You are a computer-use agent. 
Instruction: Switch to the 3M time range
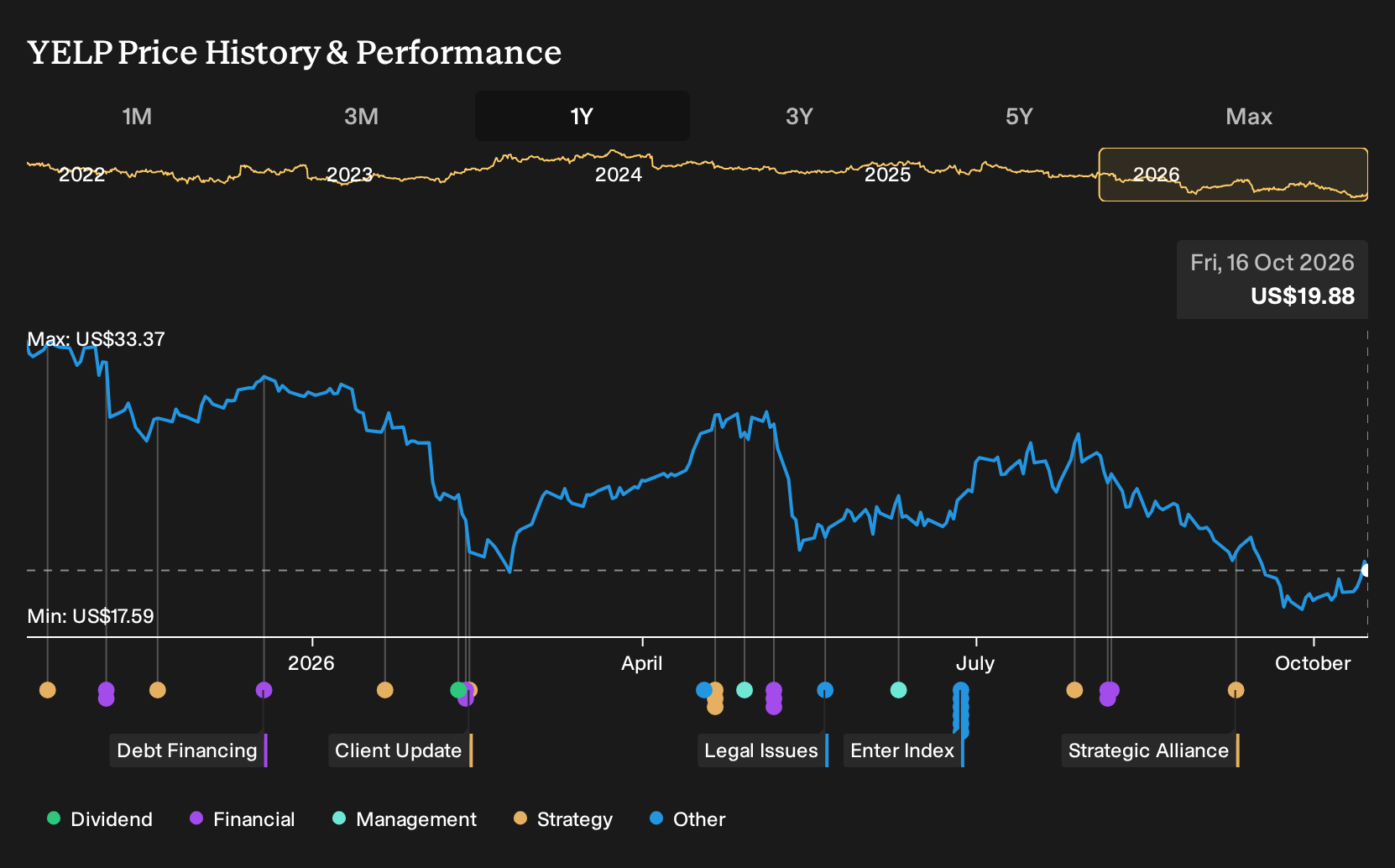pyautogui.click(x=361, y=116)
